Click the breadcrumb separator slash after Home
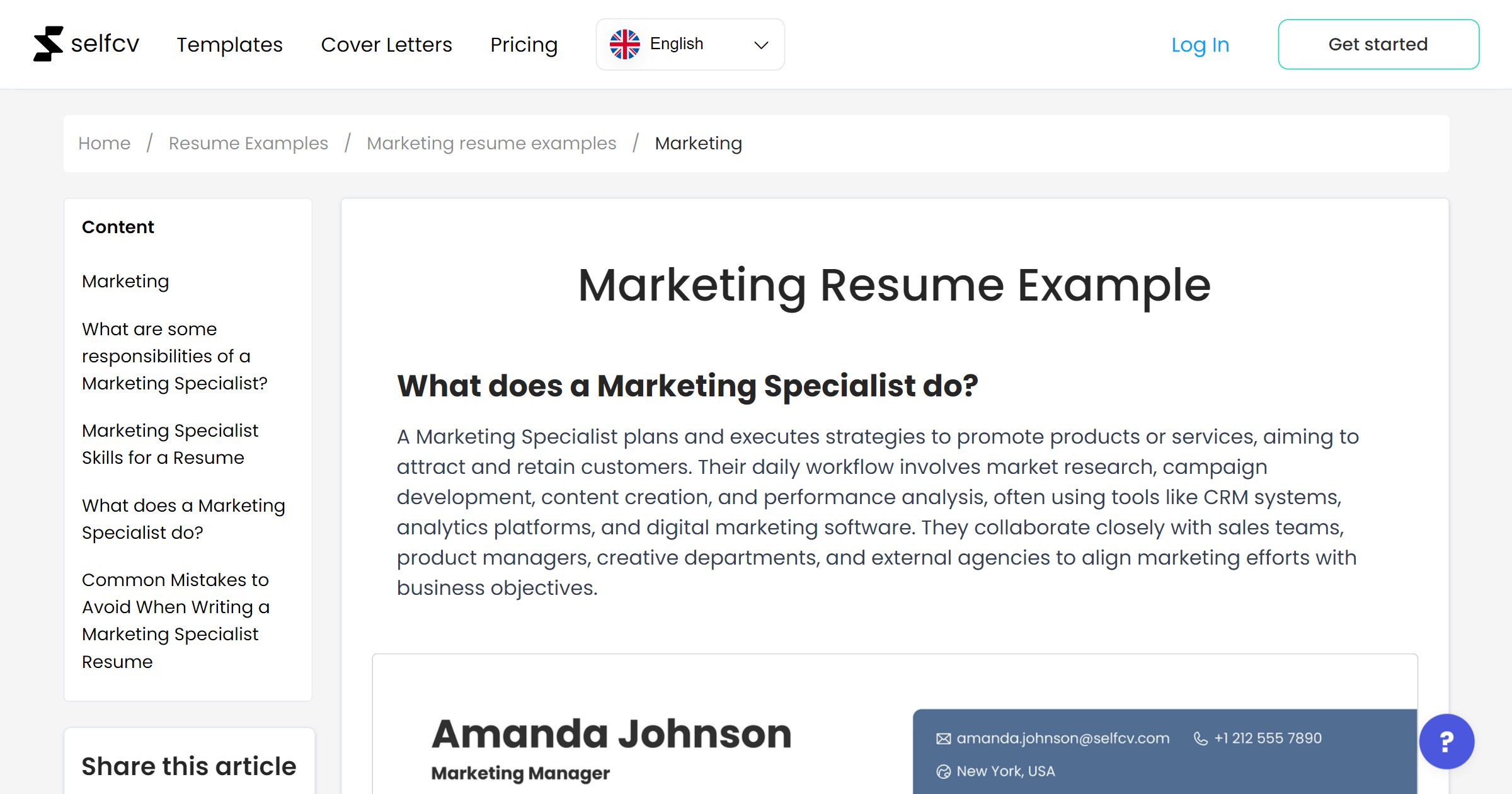This screenshot has width=1512, height=794. [150, 142]
